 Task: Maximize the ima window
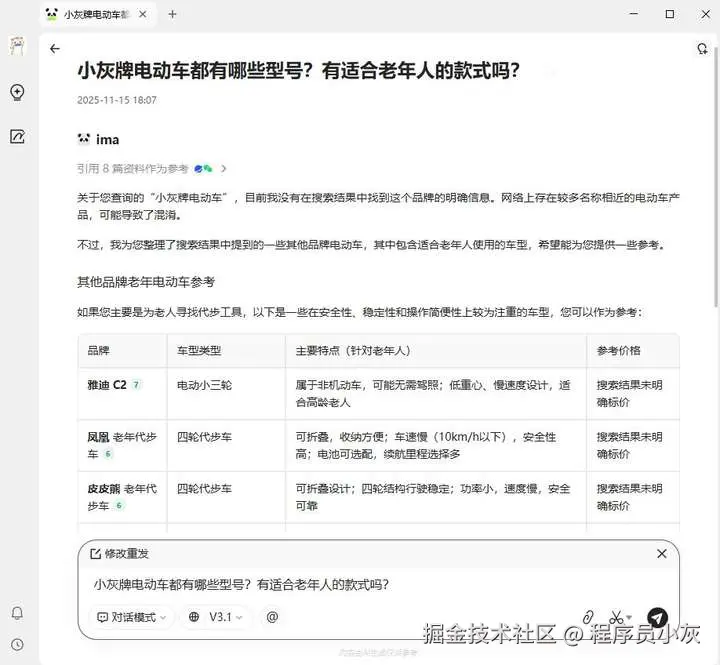tap(670, 14)
